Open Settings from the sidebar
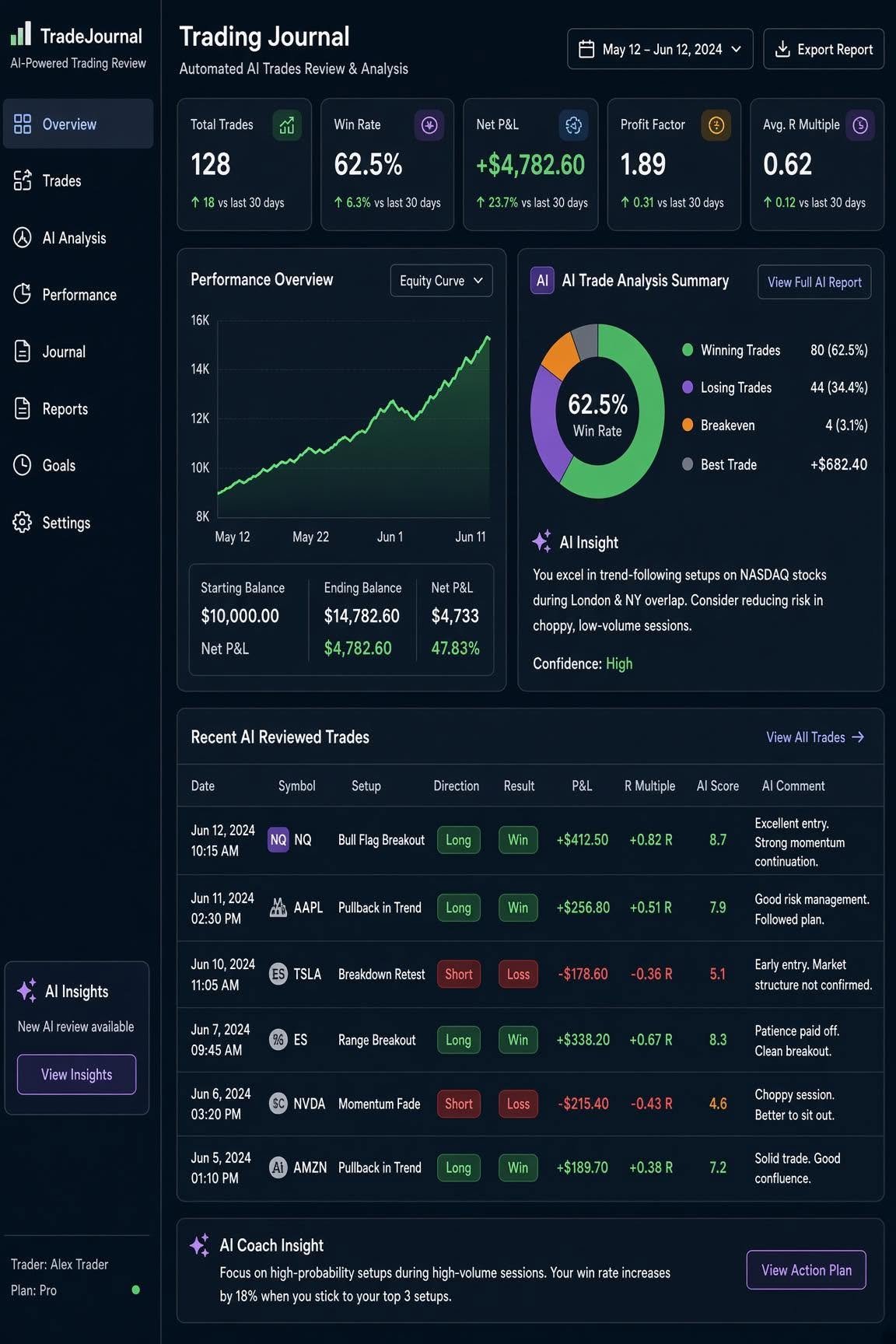 [78, 523]
